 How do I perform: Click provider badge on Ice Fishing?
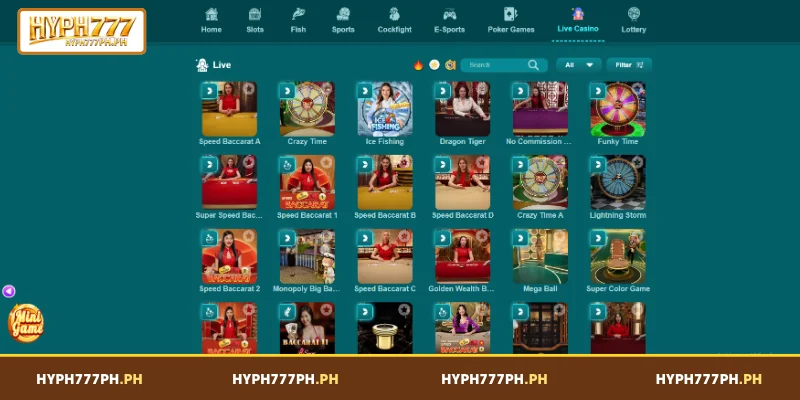[365, 91]
